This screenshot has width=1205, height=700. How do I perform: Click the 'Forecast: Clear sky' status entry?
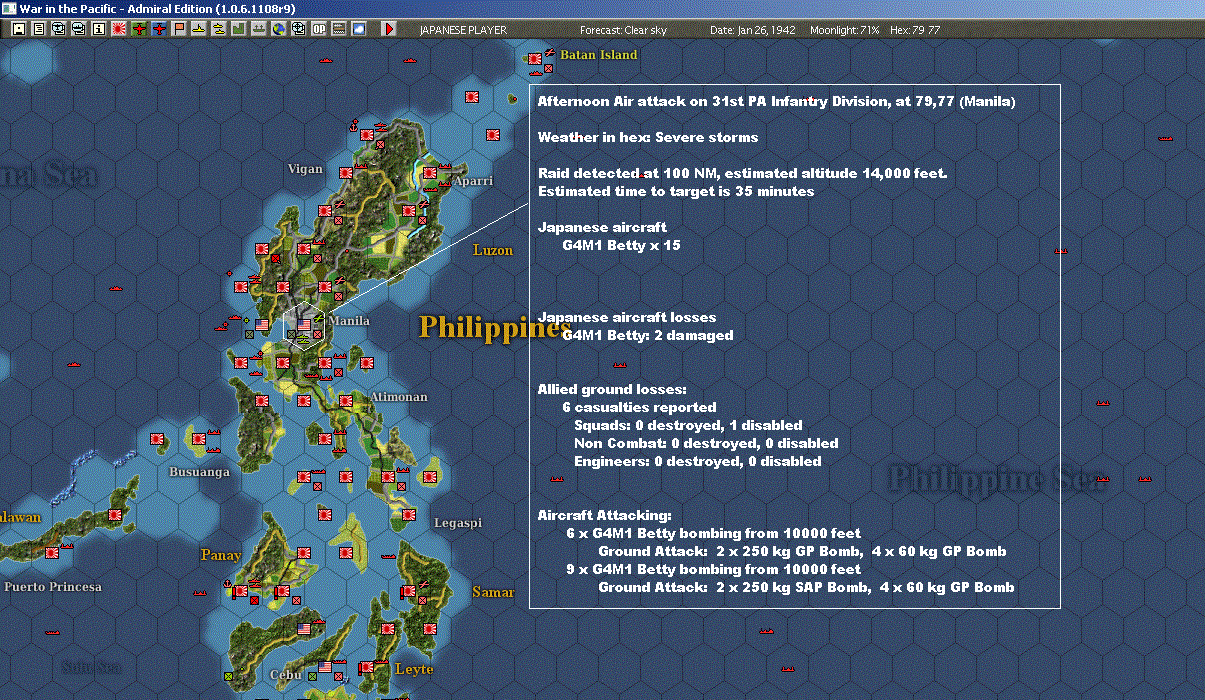coord(623,30)
